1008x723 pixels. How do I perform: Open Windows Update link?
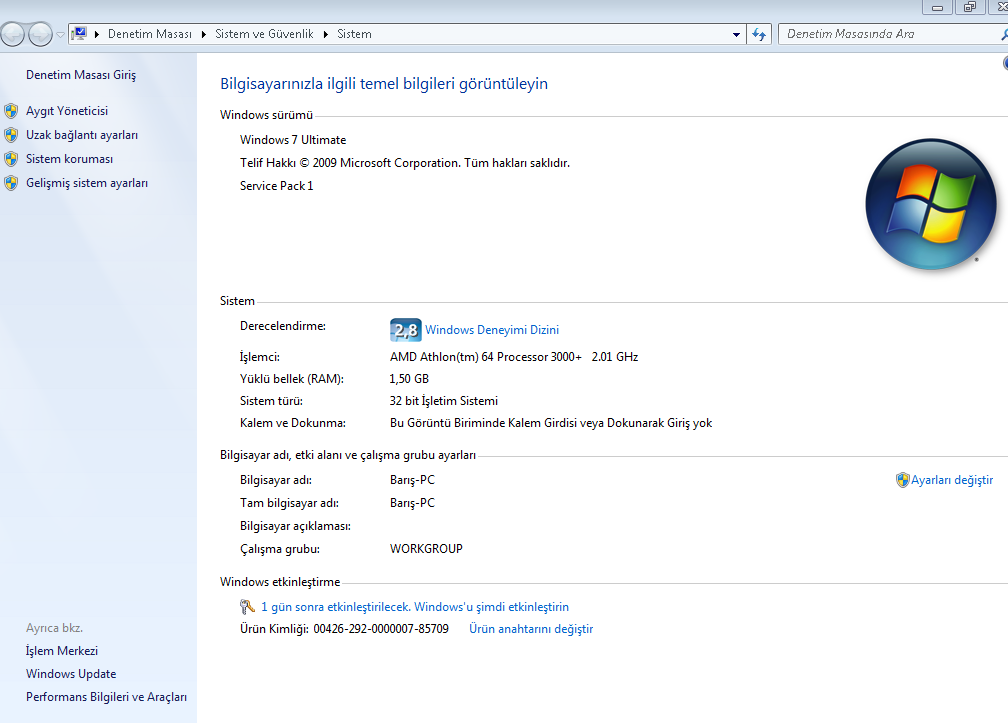click(x=71, y=674)
